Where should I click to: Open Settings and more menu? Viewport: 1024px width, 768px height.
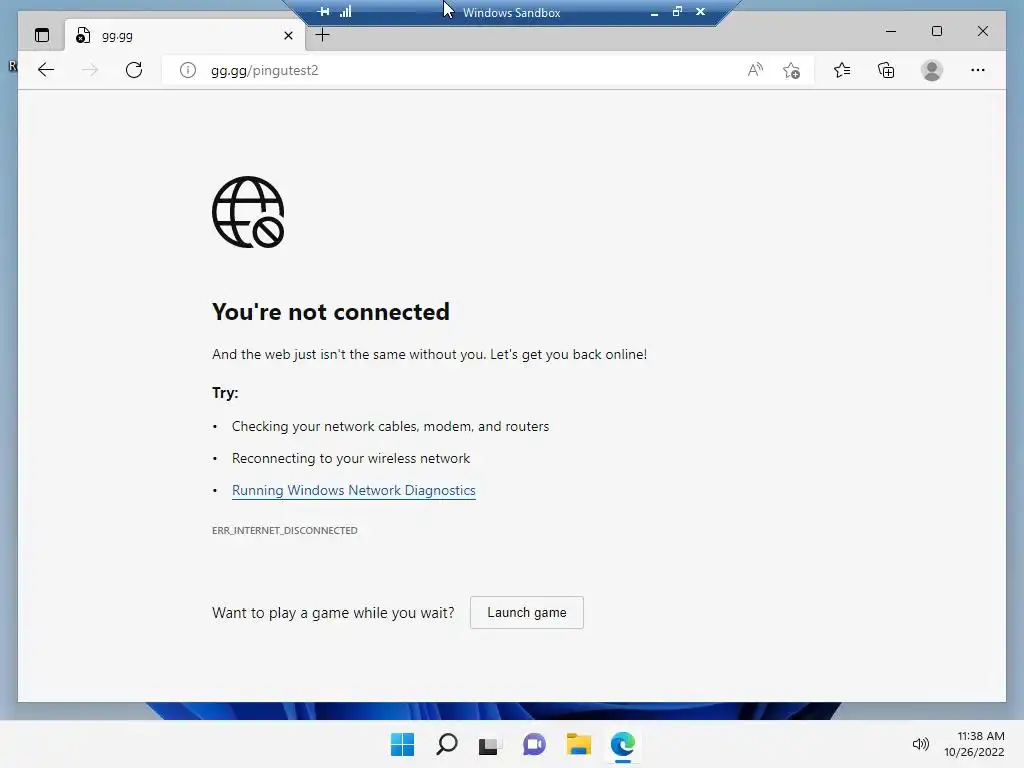[x=978, y=70]
